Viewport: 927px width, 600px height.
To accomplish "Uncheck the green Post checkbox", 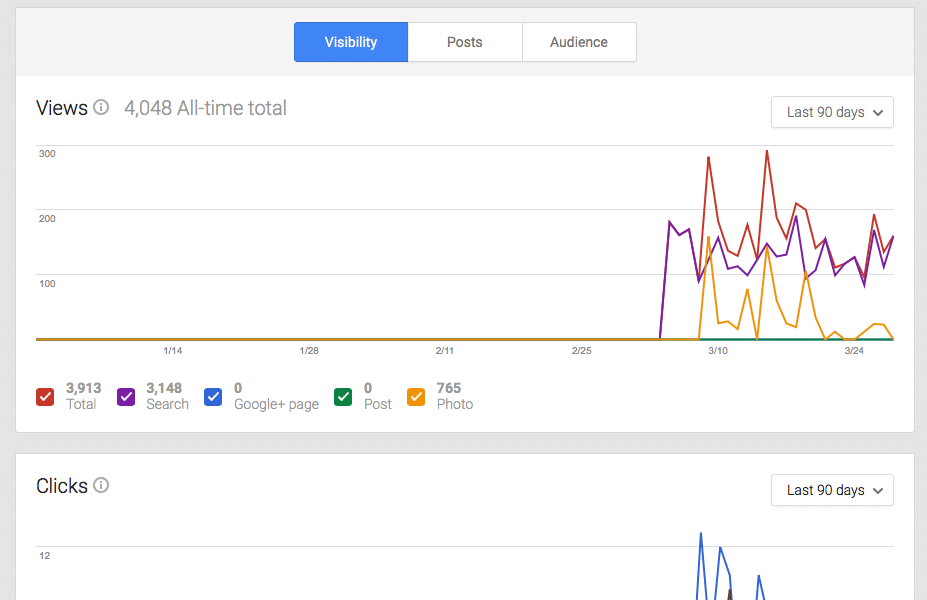I will (343, 397).
